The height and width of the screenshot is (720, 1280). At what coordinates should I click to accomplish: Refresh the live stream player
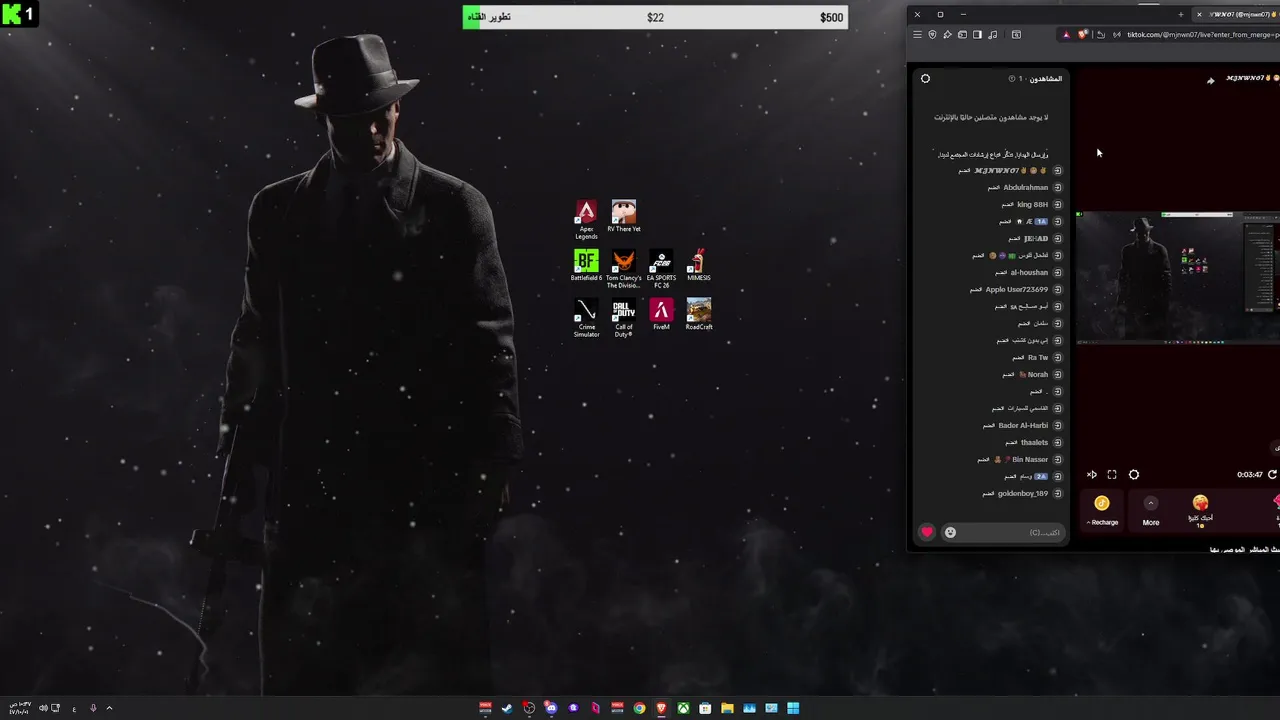(1273, 475)
